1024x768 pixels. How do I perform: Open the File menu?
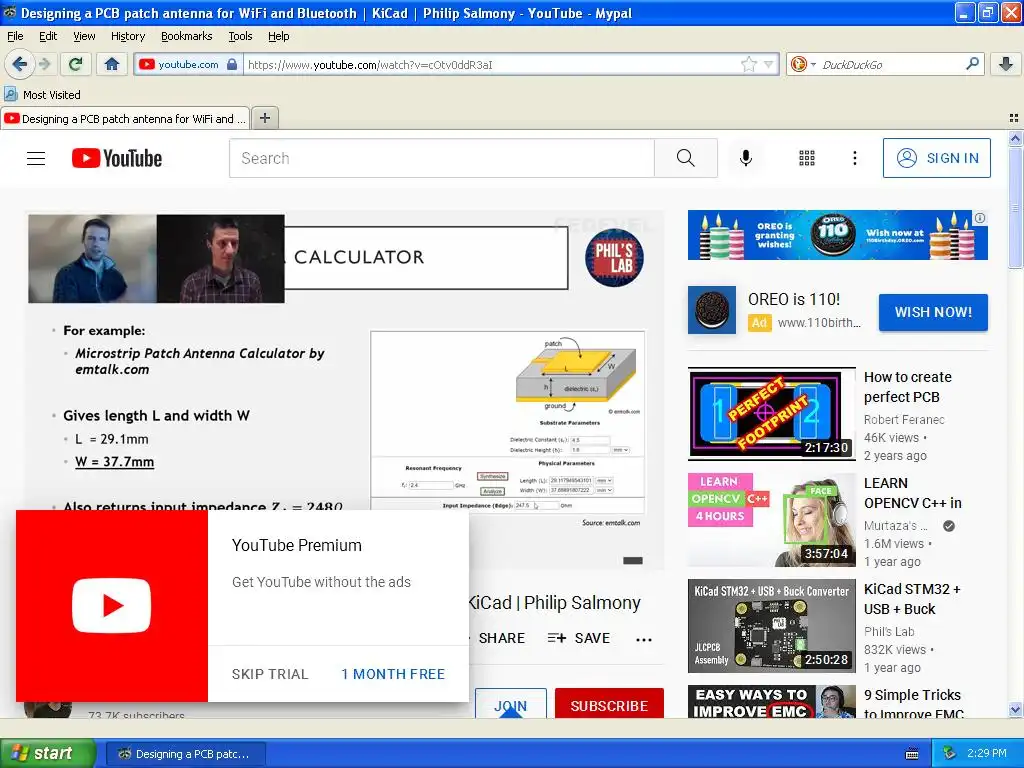tap(15, 36)
